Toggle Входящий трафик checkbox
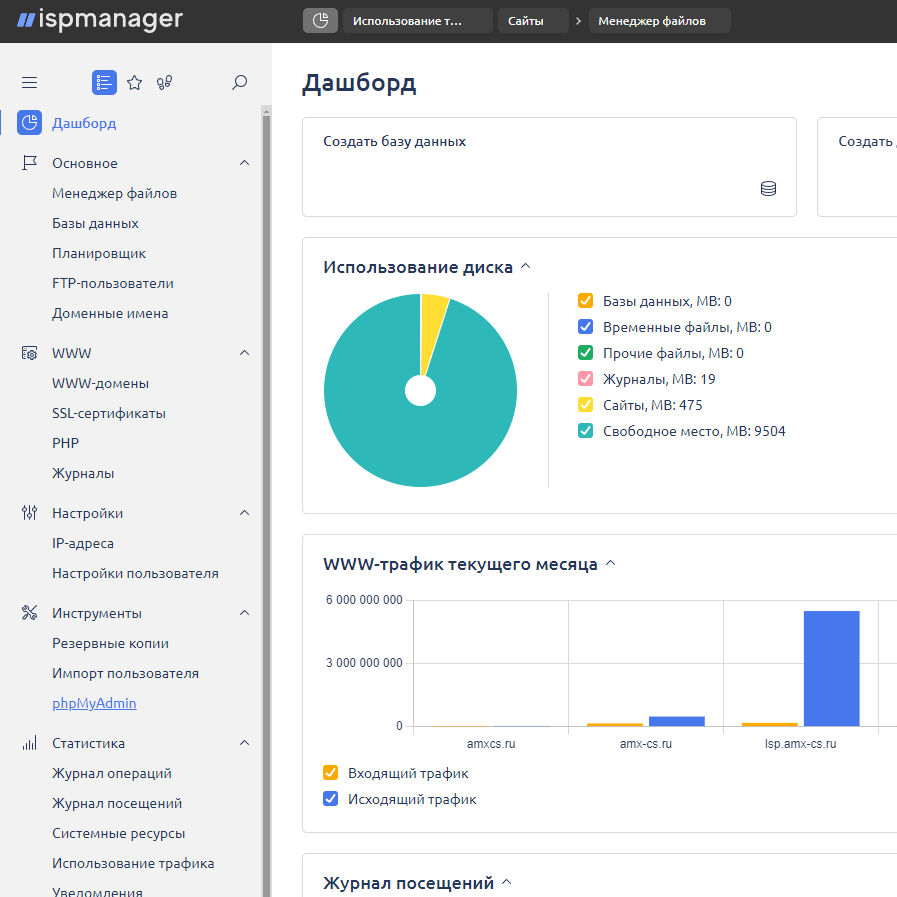This screenshot has height=897, width=897. pyautogui.click(x=331, y=772)
